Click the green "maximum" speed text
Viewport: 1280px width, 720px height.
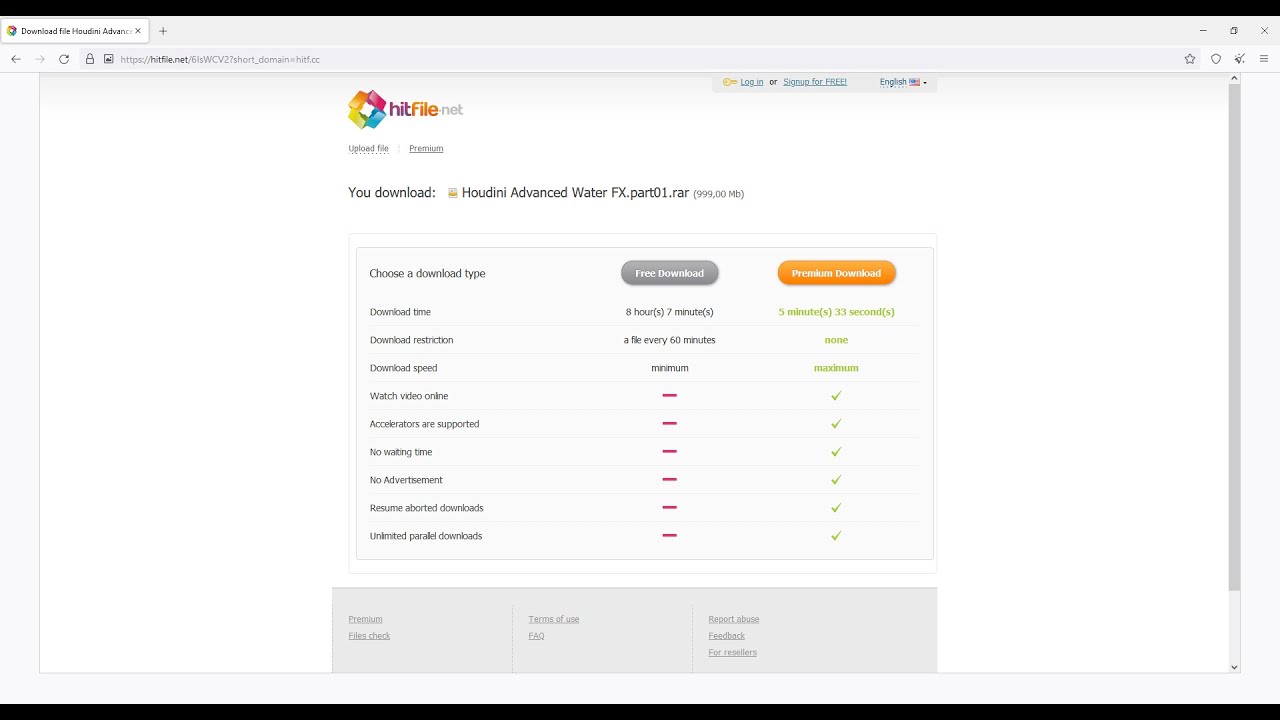click(x=836, y=368)
